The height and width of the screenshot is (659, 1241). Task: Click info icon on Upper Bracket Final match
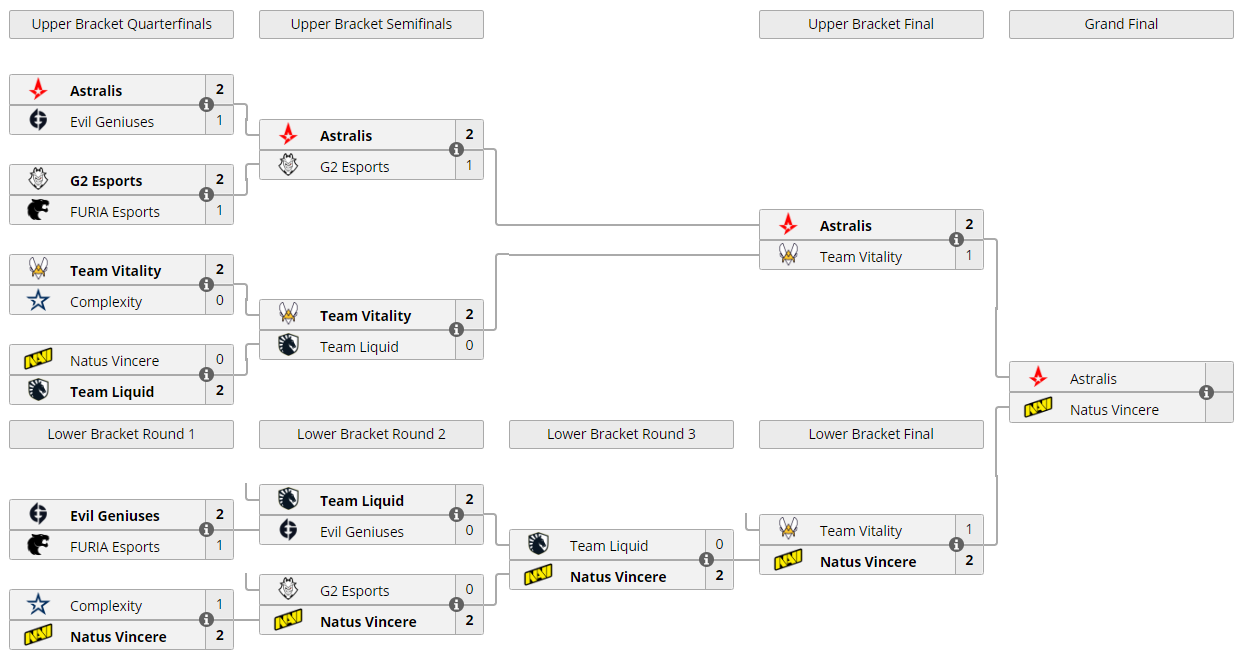(x=956, y=240)
